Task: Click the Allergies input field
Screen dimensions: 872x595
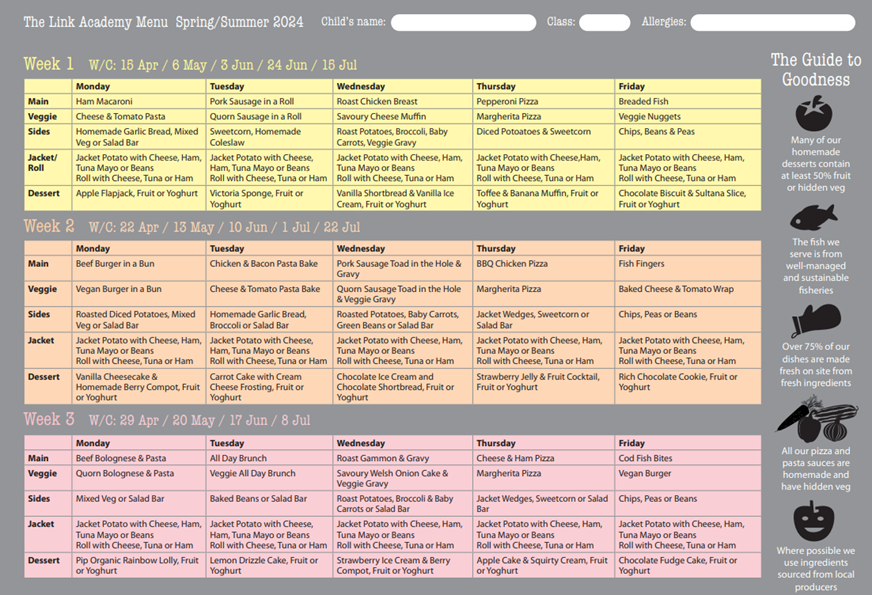Action: click(x=772, y=22)
